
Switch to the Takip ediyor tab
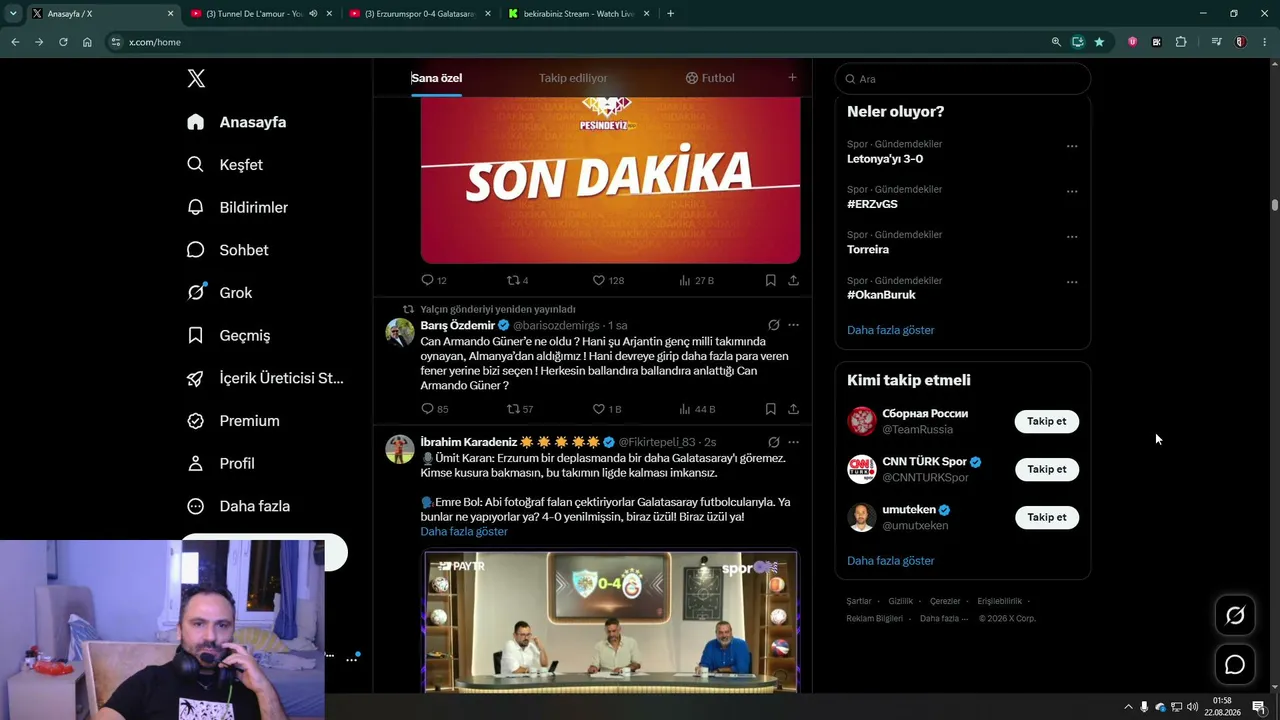pyautogui.click(x=573, y=78)
